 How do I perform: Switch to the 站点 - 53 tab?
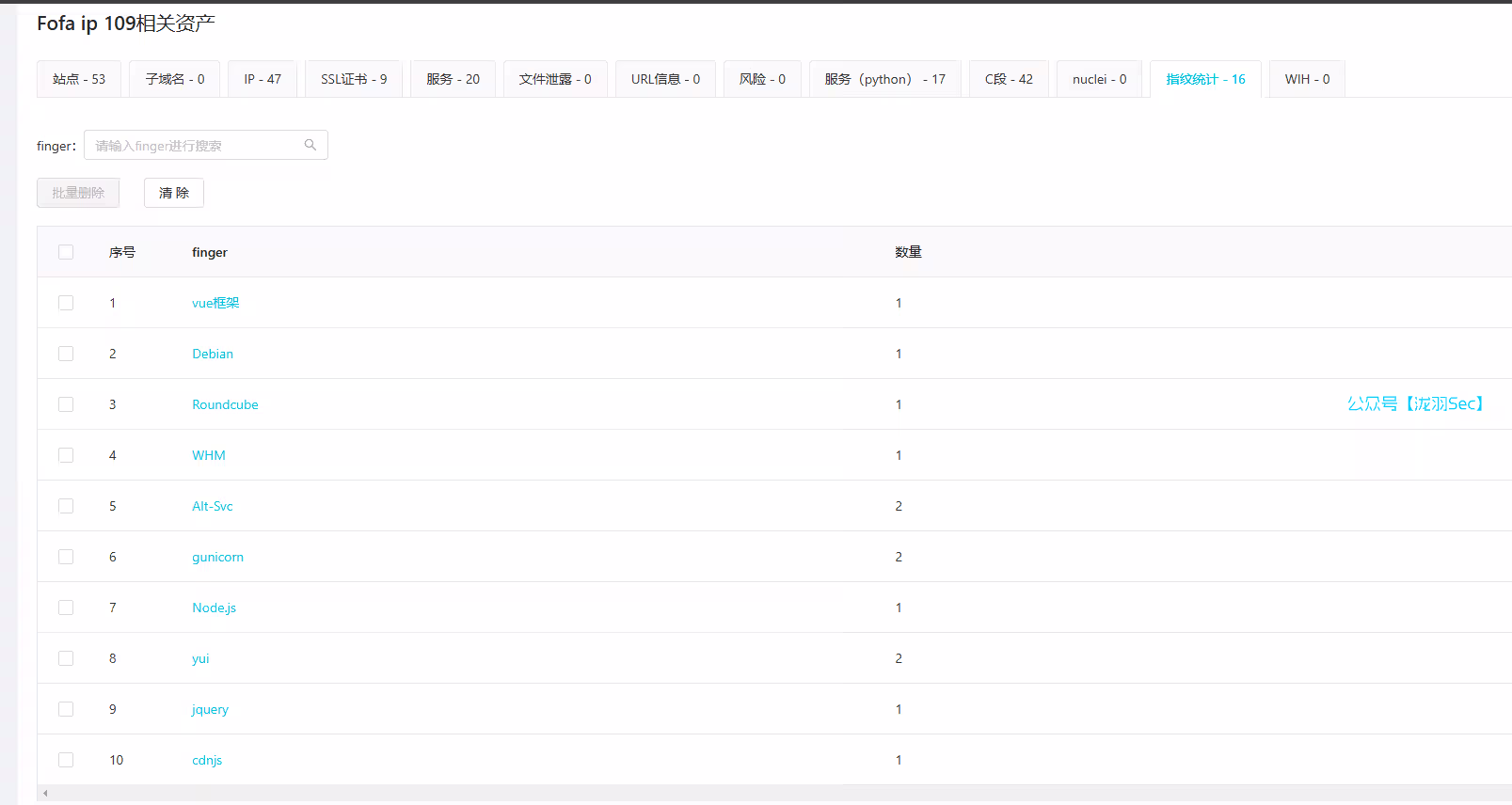click(79, 79)
